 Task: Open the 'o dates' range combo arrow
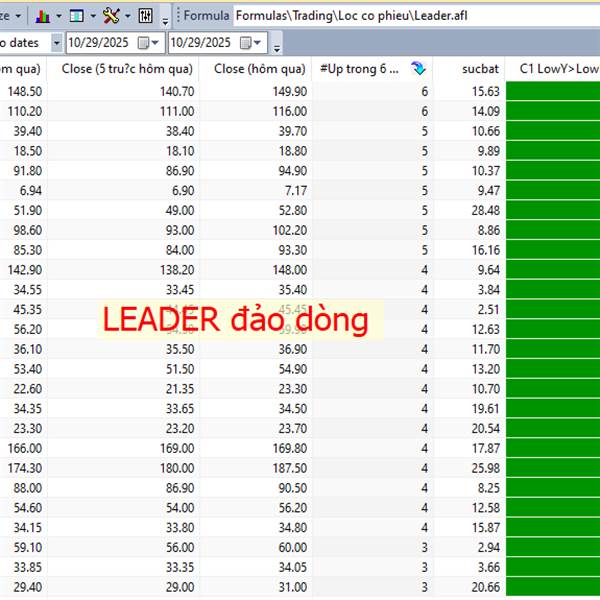[56, 43]
